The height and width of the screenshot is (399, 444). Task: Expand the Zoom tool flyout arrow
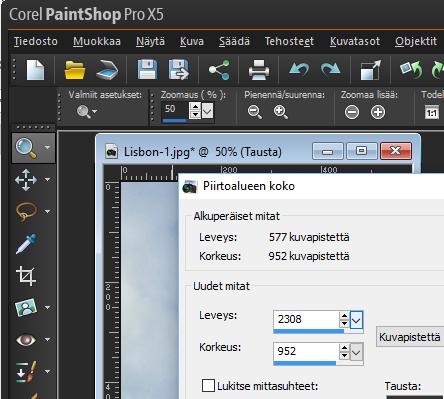point(47,147)
